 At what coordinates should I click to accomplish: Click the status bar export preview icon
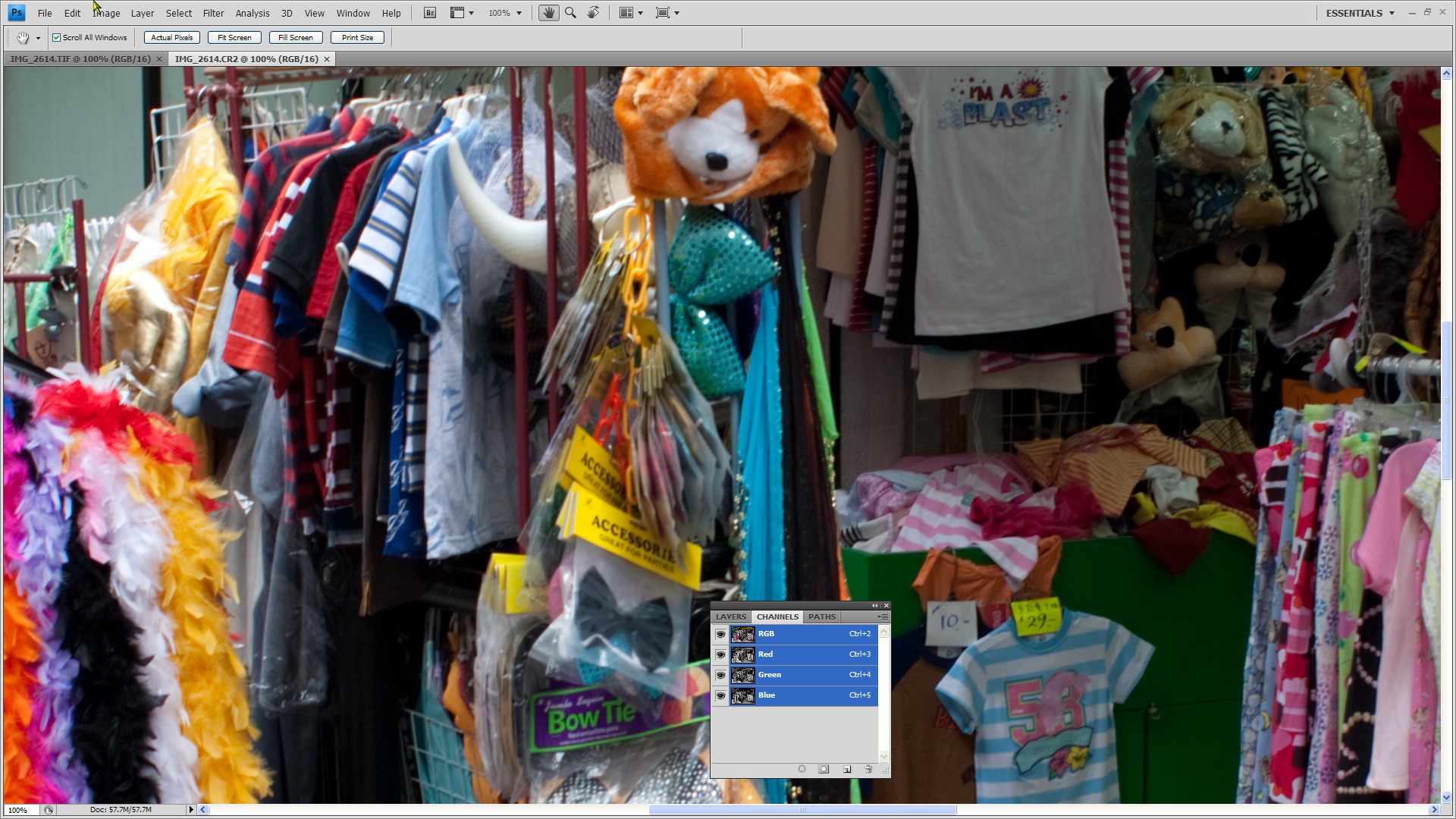pyautogui.click(x=49, y=810)
